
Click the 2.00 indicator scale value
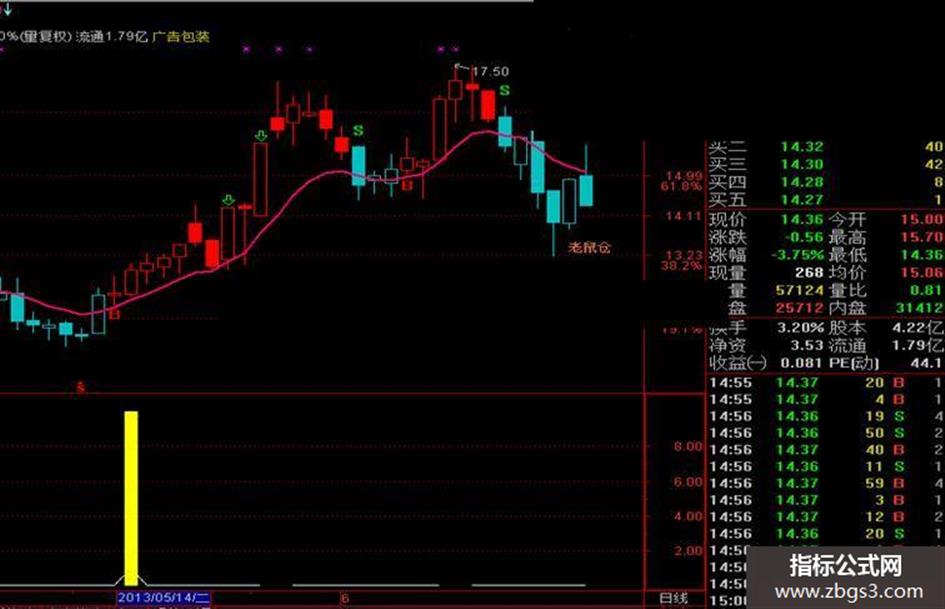pyautogui.click(x=688, y=551)
